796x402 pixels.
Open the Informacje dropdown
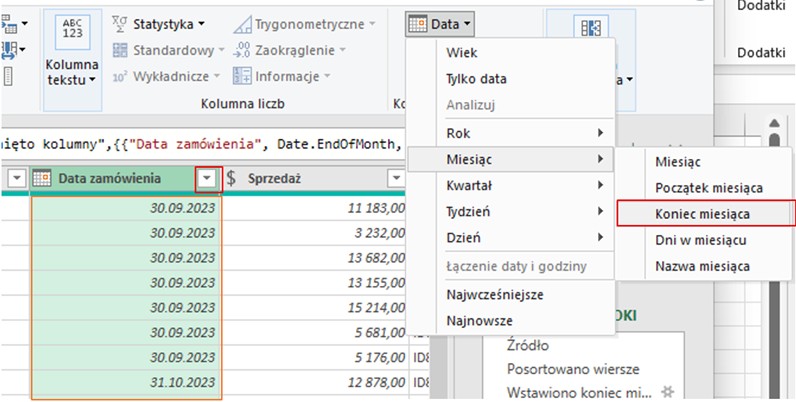pos(327,77)
